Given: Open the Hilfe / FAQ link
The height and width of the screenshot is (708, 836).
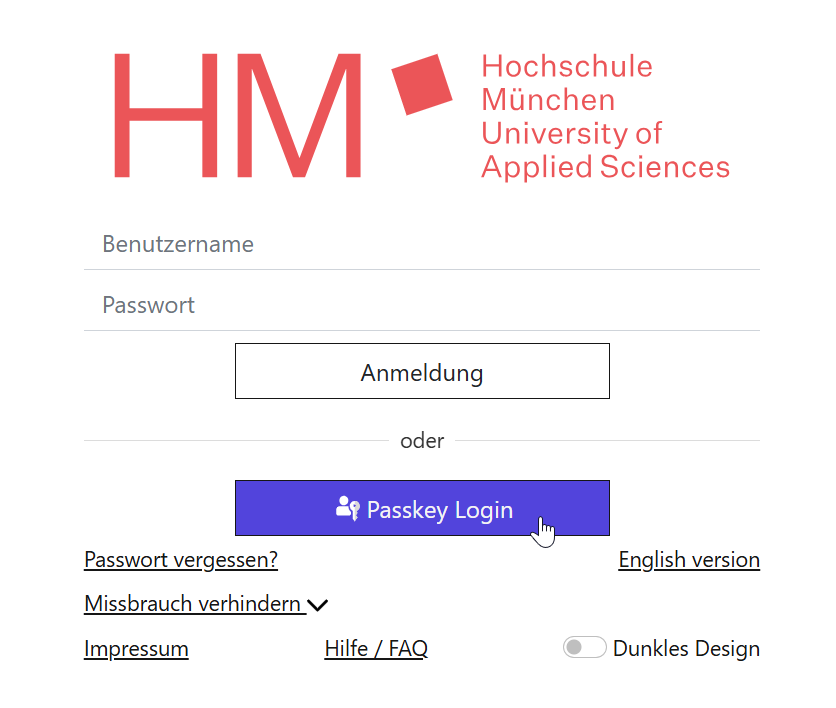Looking at the screenshot, I should pos(376,649).
